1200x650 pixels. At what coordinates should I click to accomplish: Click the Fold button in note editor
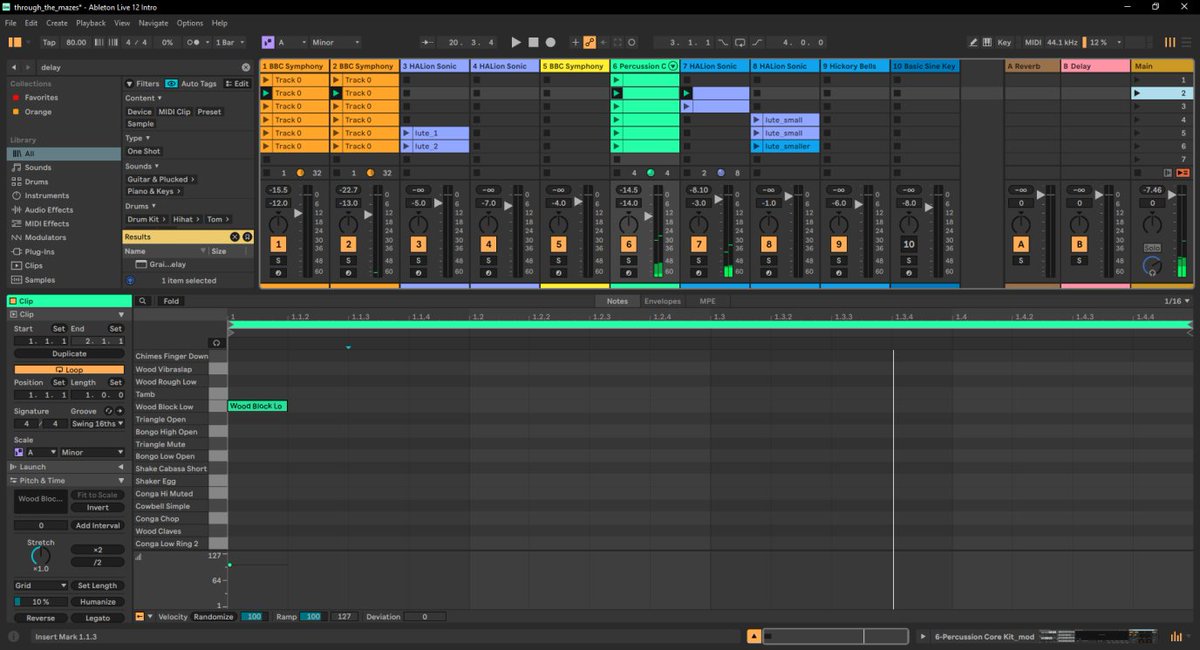point(171,301)
